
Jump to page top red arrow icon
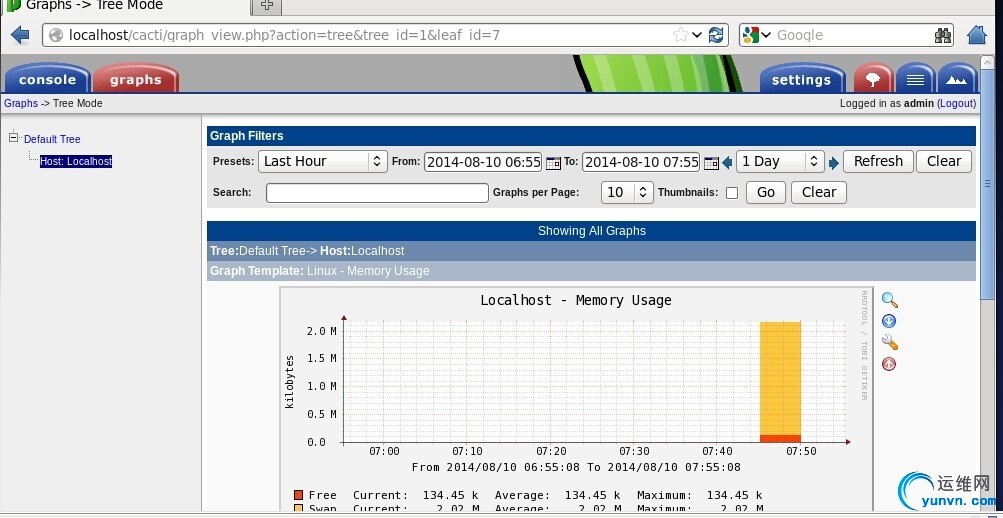tap(888, 364)
